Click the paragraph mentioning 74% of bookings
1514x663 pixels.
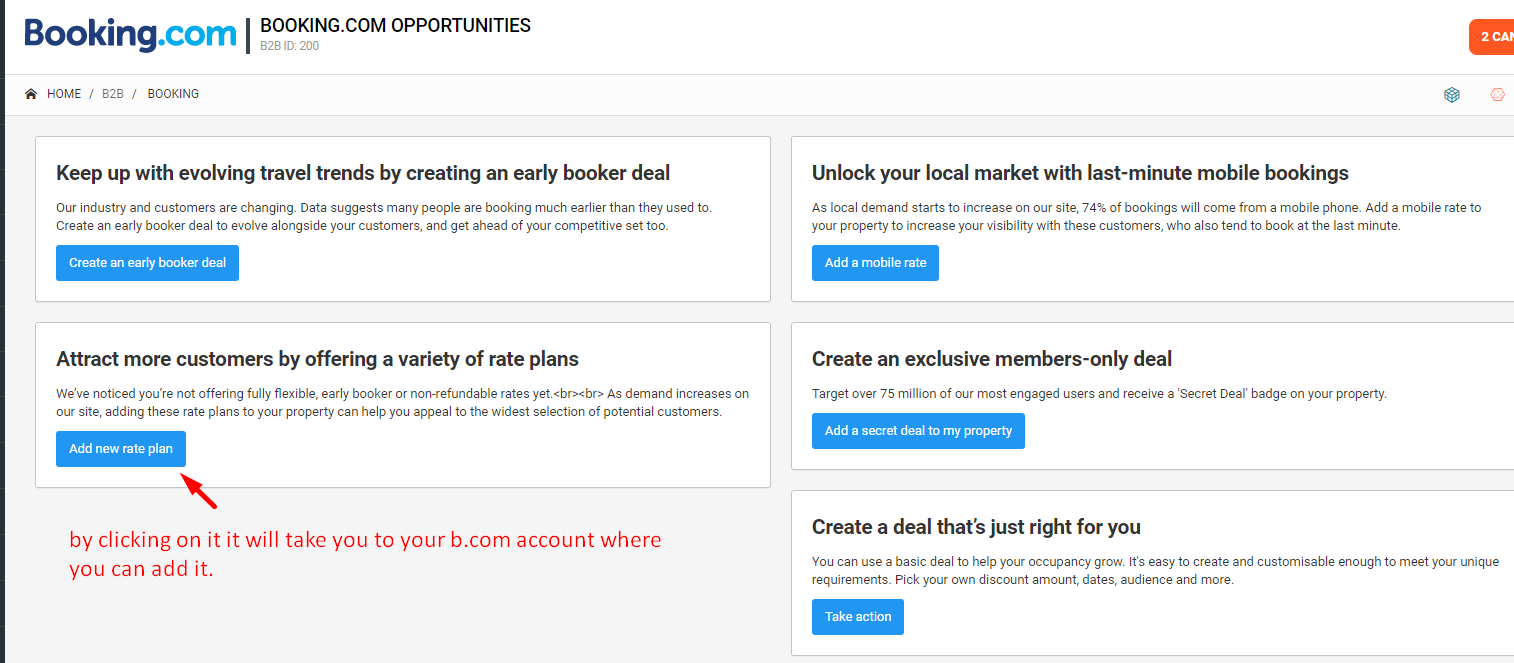[x=1147, y=217]
